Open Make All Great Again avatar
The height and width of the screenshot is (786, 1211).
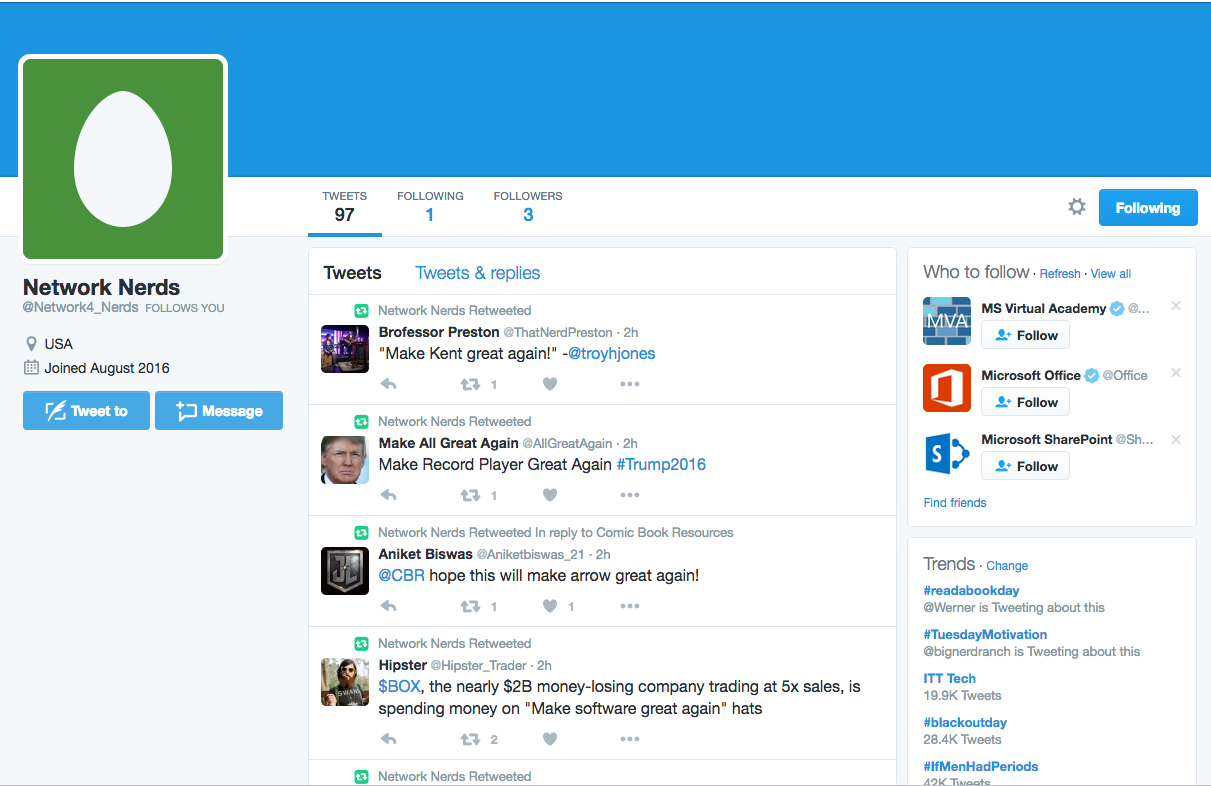(x=345, y=460)
